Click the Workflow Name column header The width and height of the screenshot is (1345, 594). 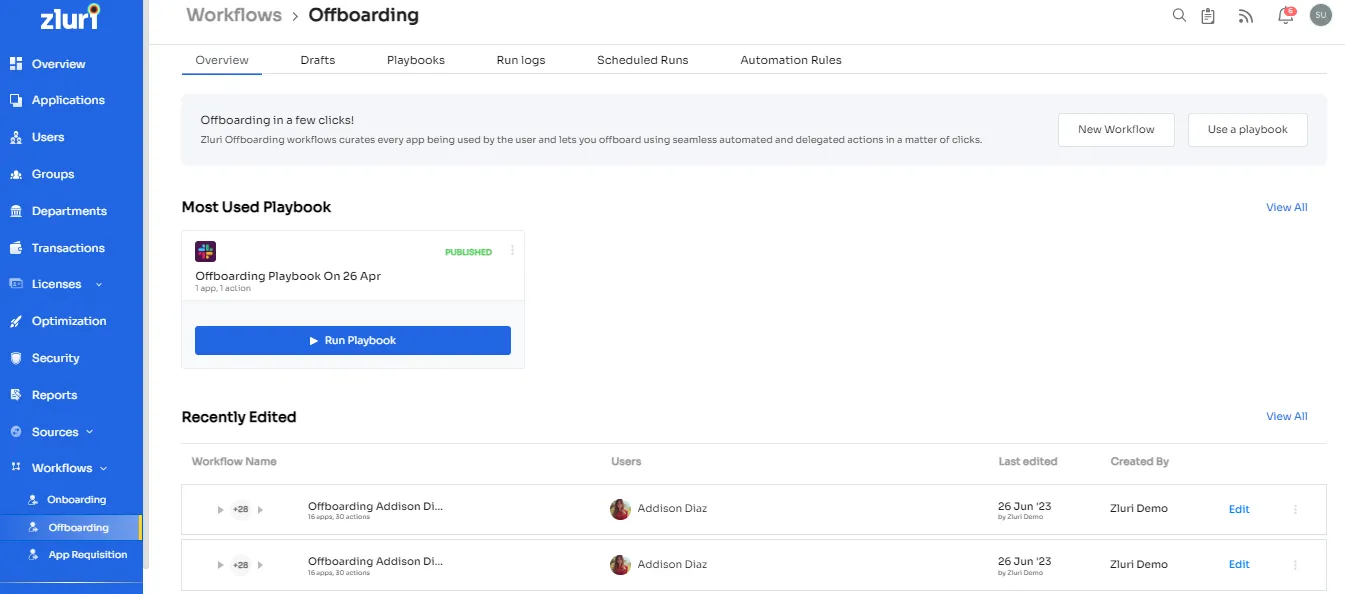234,461
